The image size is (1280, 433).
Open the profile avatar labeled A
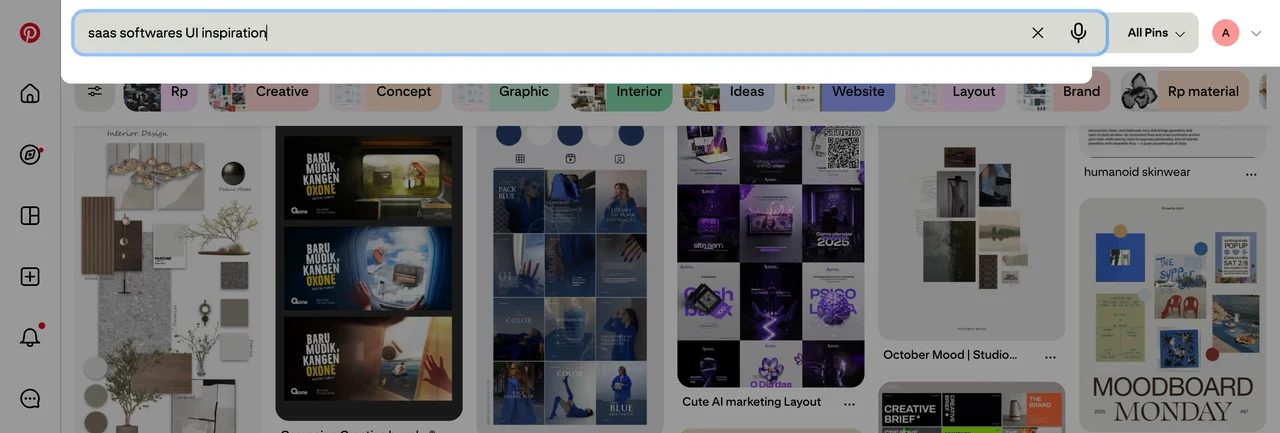1226,33
